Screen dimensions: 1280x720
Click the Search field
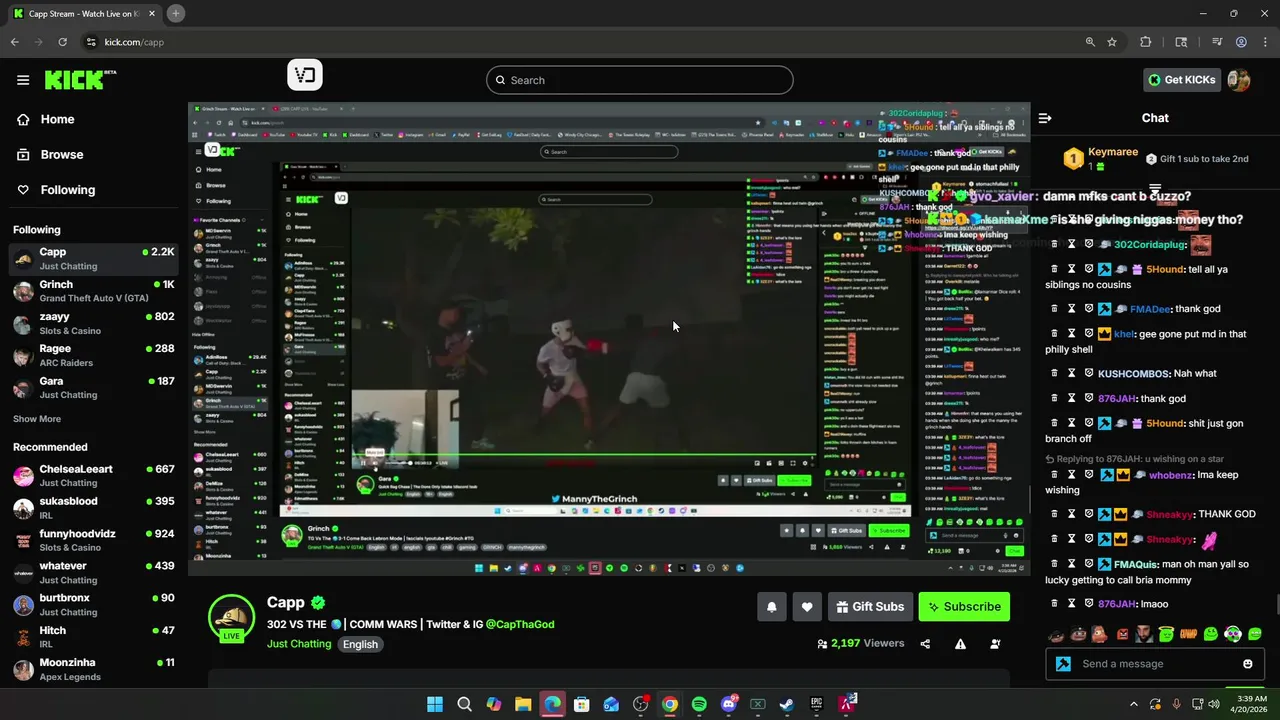point(640,80)
